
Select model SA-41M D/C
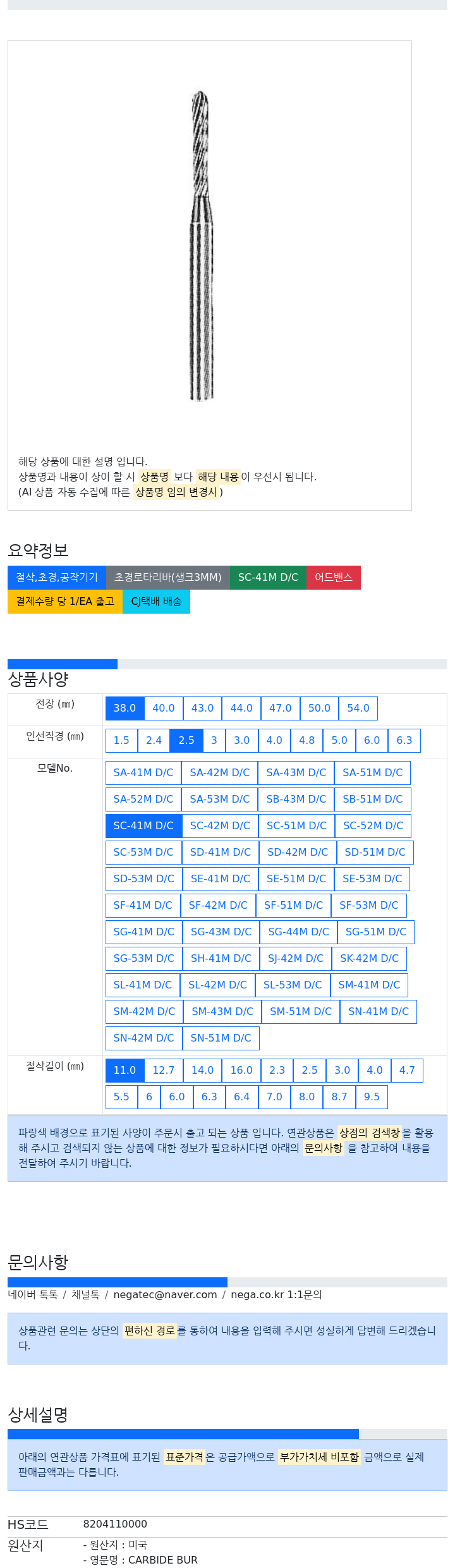pos(143,772)
